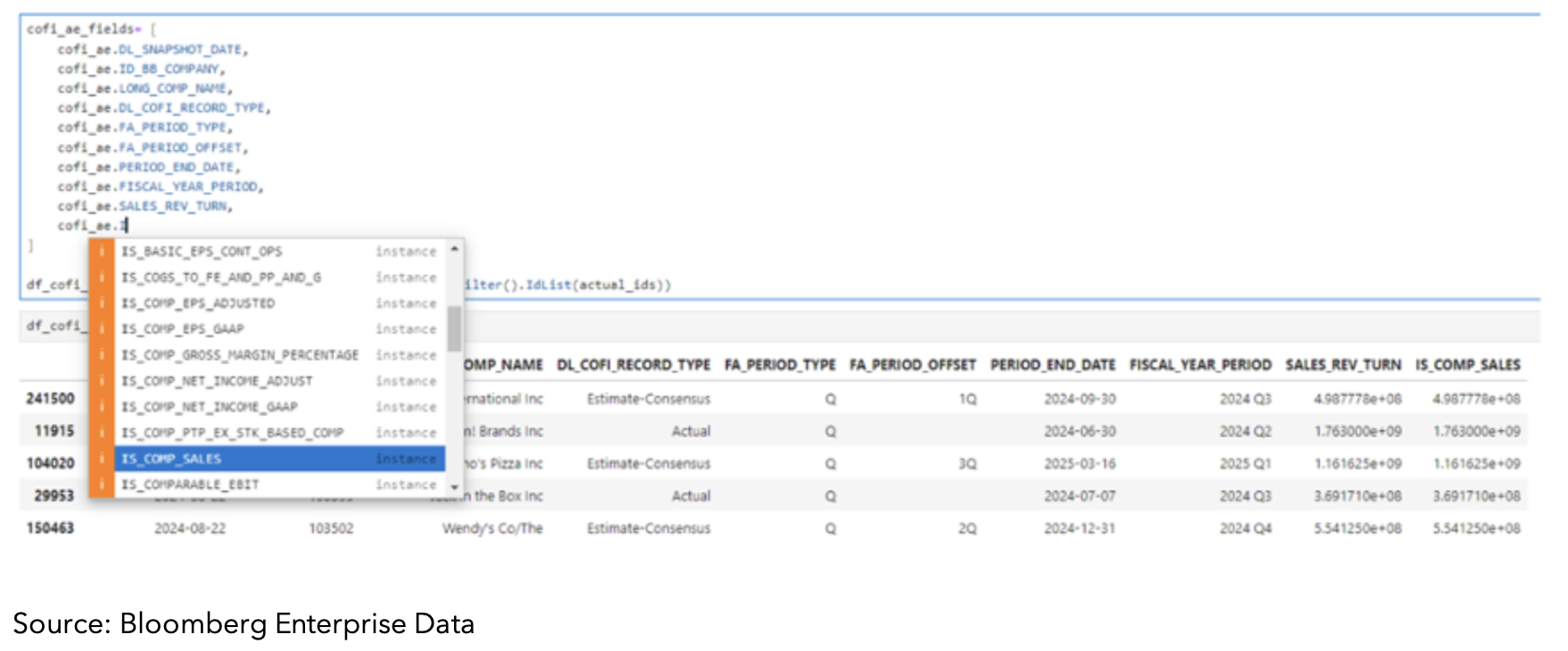This screenshot has width=1568, height=651.
Task: Click the orange icon next to IS_COMP_EPS_ADJUSTED
Action: tap(101, 303)
